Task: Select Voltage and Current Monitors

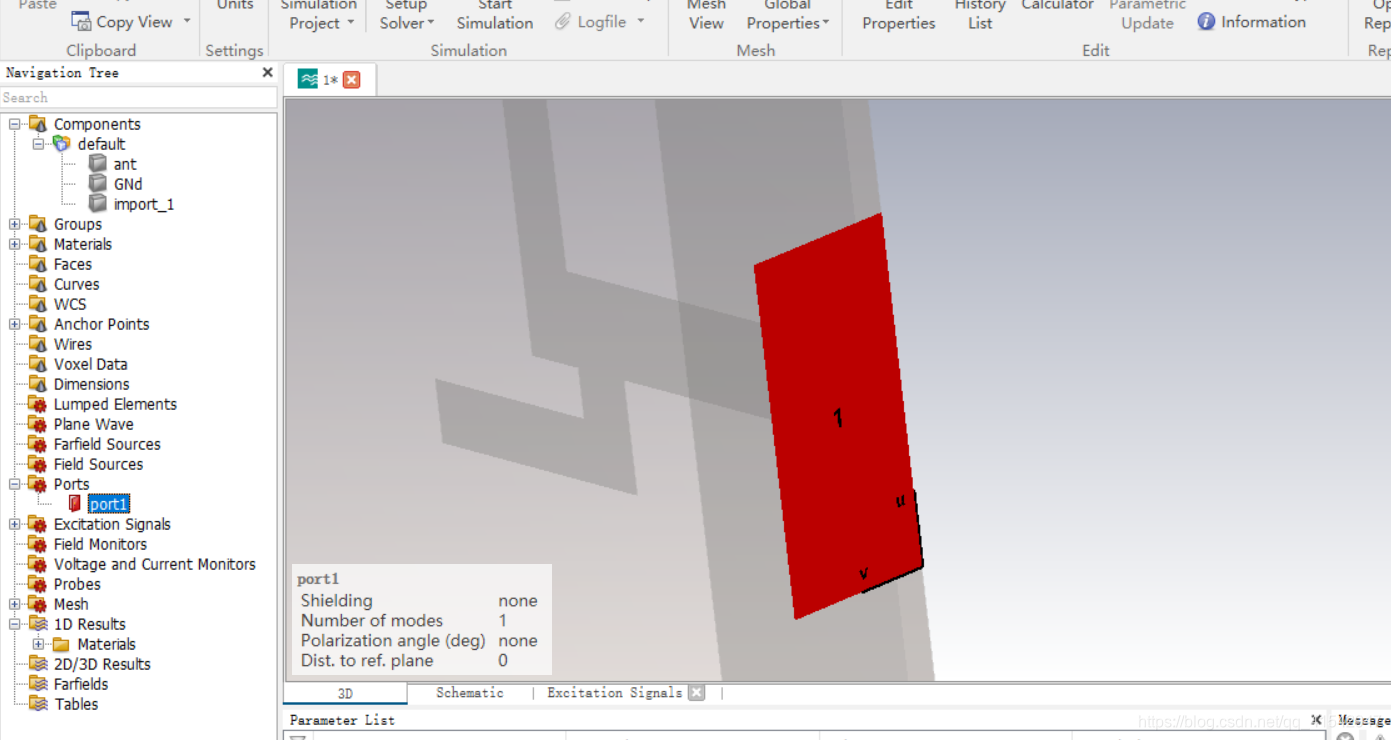Action: click(x=155, y=564)
